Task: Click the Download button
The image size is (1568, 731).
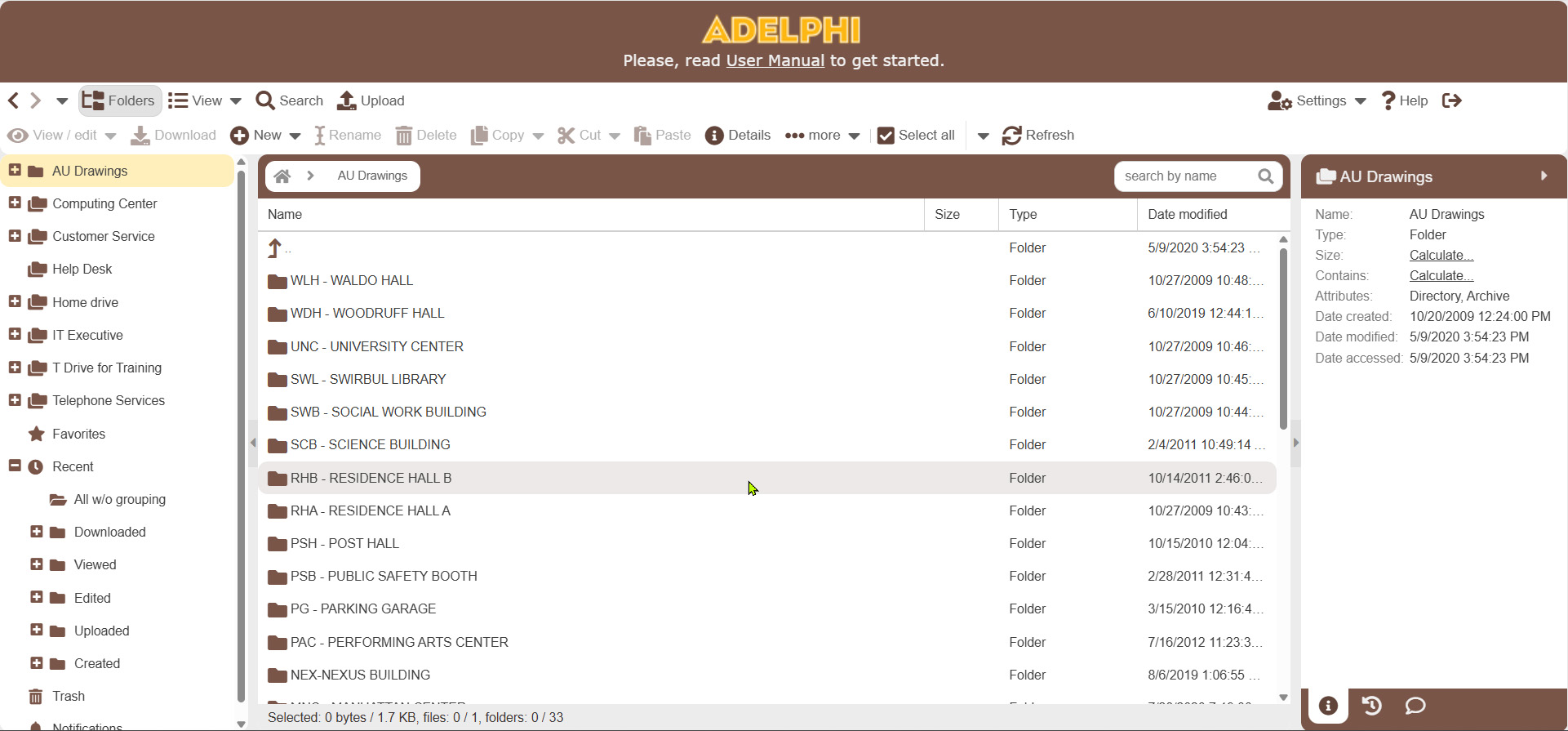Action: coord(174,135)
